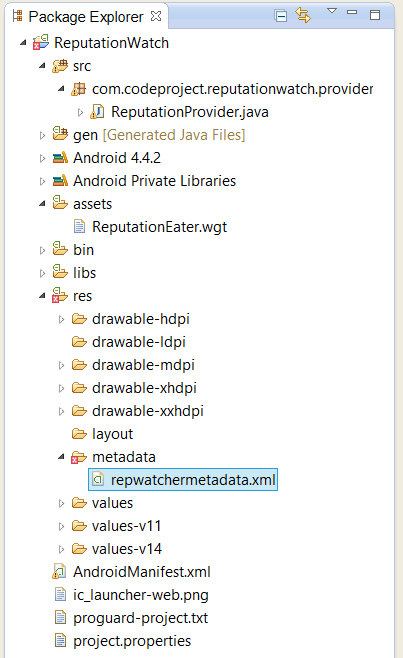Select proguard-project.txt file
Screen dimensions: 403x658
(x=140, y=618)
